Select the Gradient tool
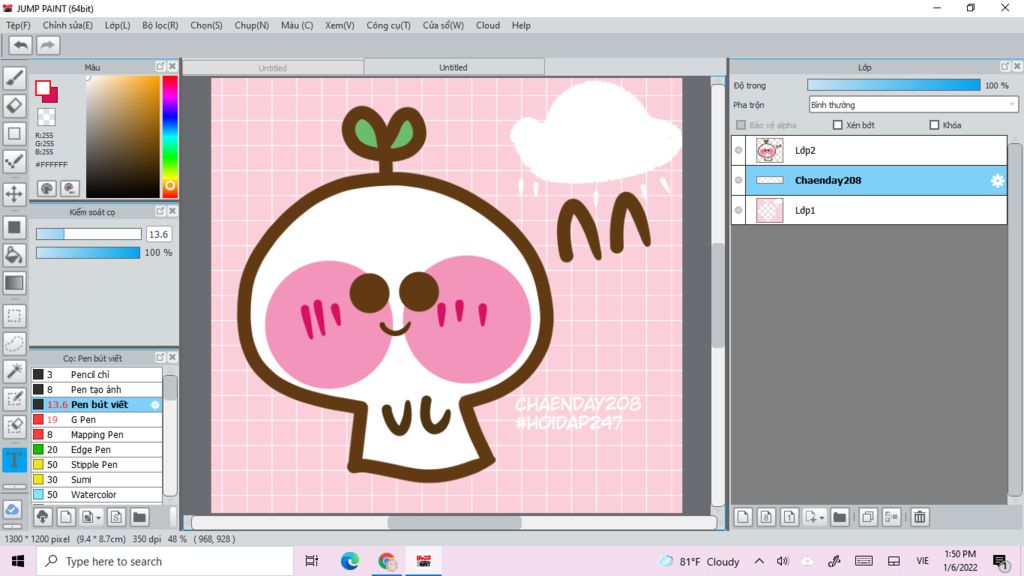This screenshot has height=576, width=1024. pos(14,283)
